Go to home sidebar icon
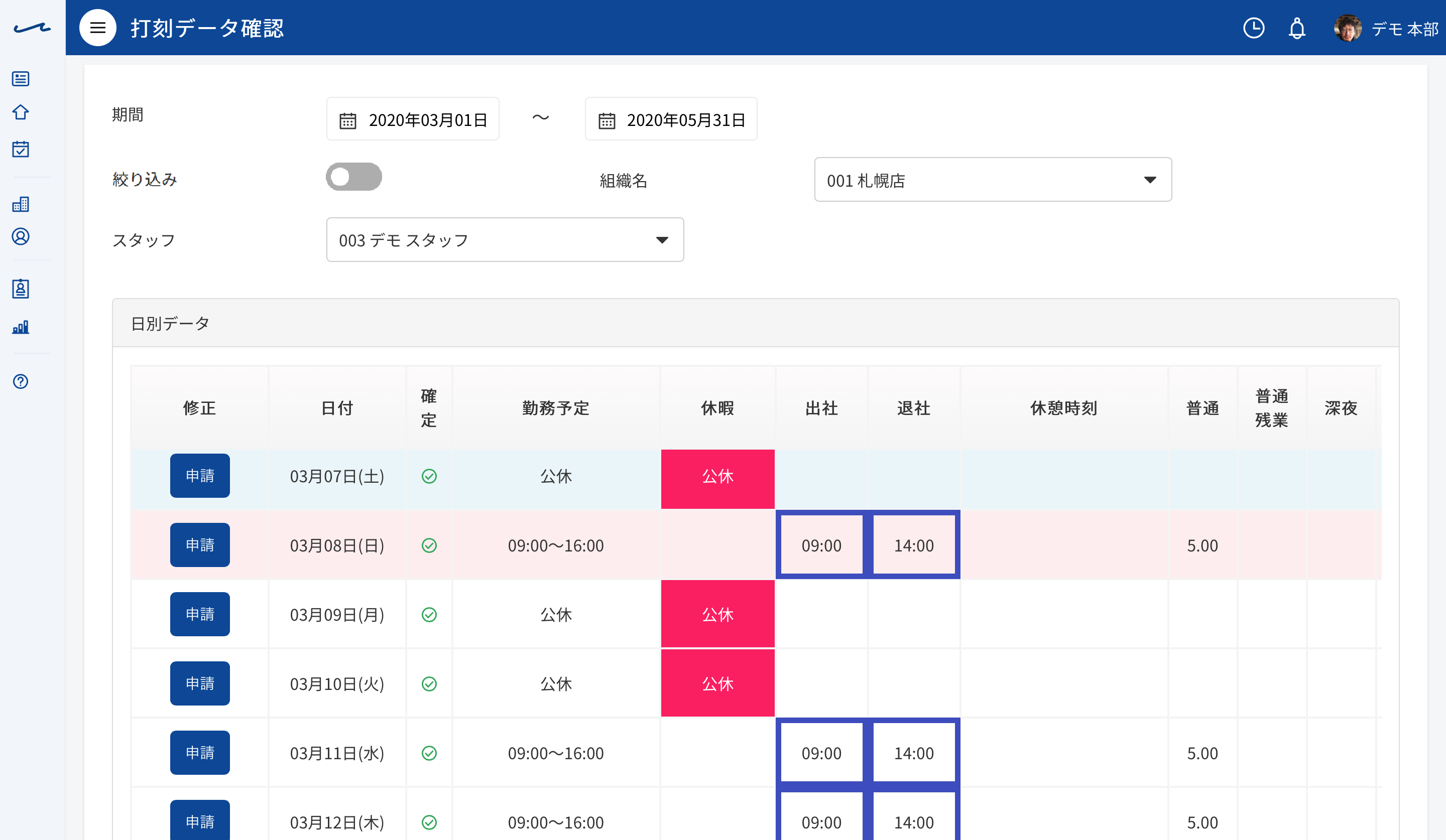Screen dimensions: 1446x840 pos(21,112)
